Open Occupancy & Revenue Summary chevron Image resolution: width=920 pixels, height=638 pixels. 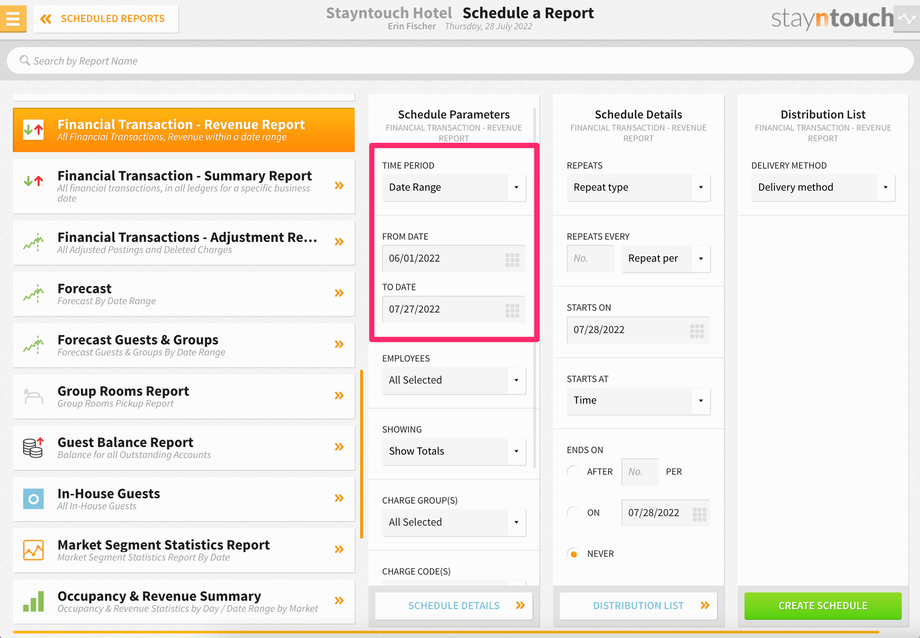click(339, 600)
